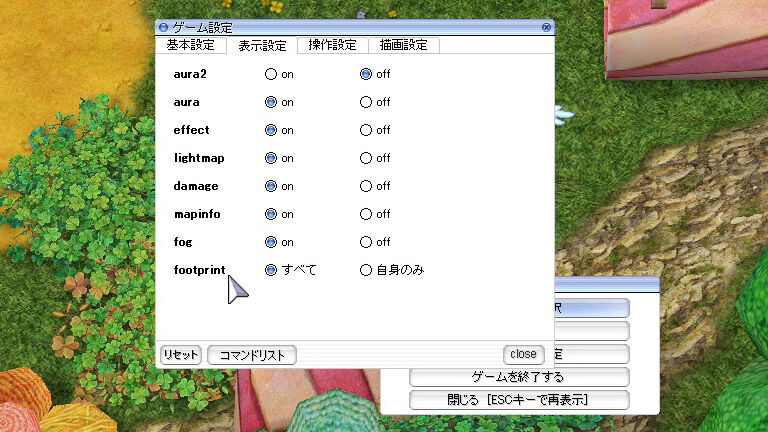768x432 pixels.
Task: Click the lightmap label
Action: click(199, 158)
